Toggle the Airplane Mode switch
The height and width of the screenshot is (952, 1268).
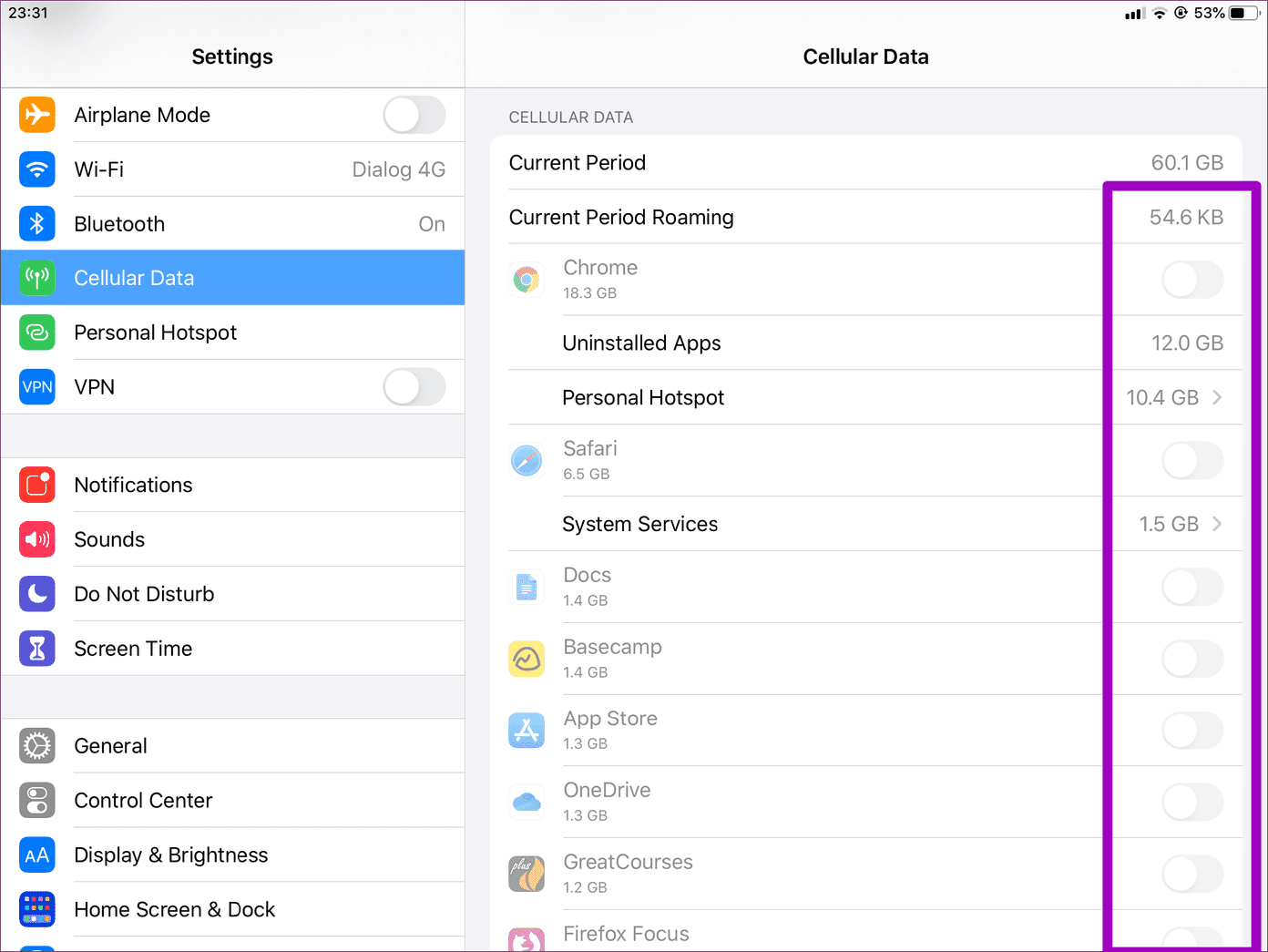[x=414, y=115]
